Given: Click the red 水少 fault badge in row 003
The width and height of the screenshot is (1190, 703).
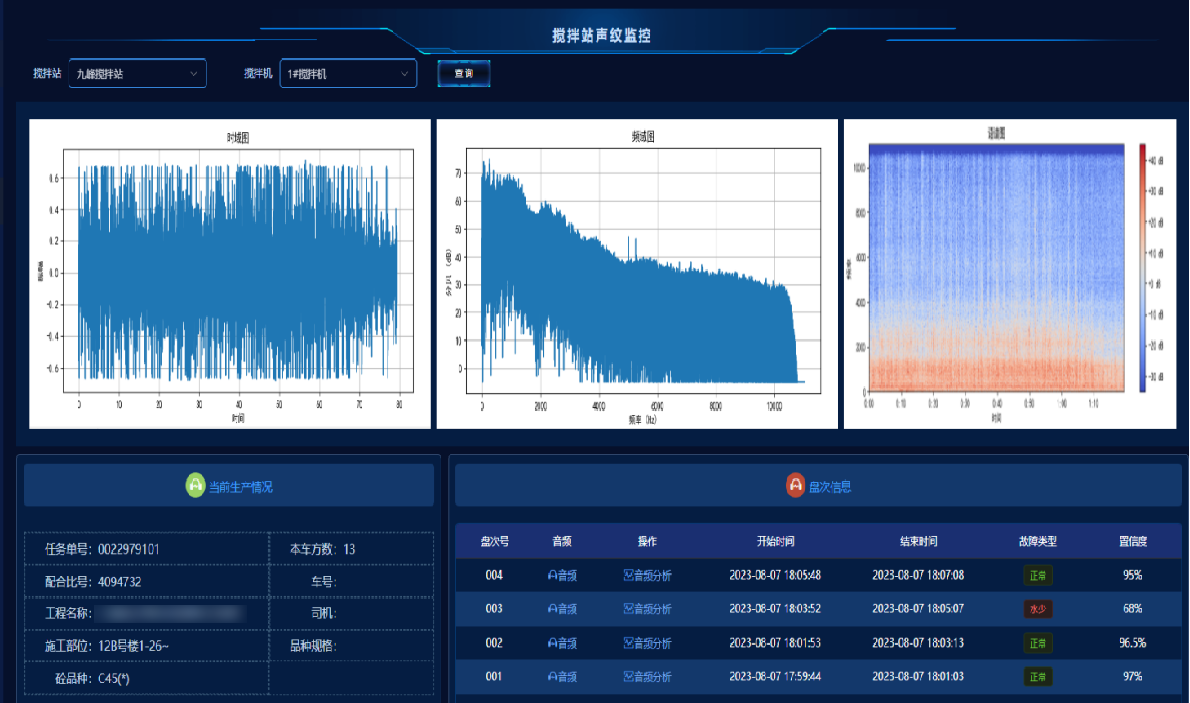Looking at the screenshot, I should [x=1037, y=609].
